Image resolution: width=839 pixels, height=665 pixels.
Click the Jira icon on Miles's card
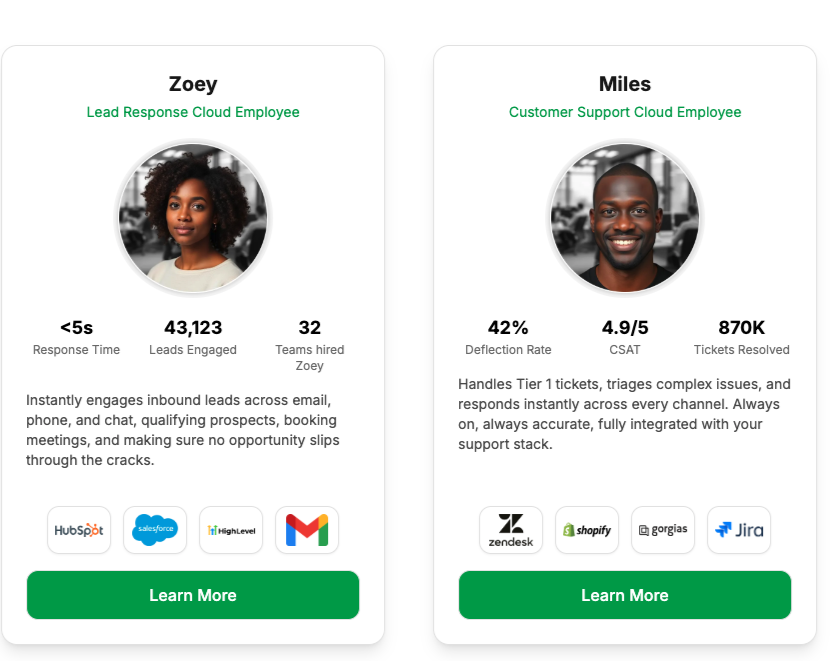point(739,530)
